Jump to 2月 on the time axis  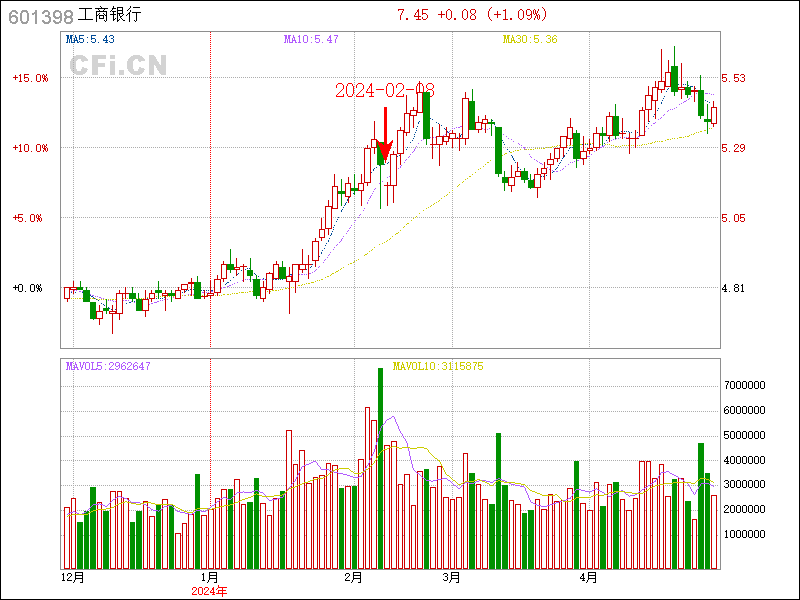pos(352,577)
